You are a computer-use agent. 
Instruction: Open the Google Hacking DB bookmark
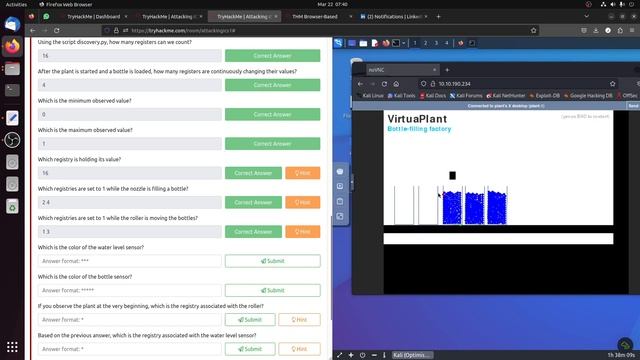point(588,96)
